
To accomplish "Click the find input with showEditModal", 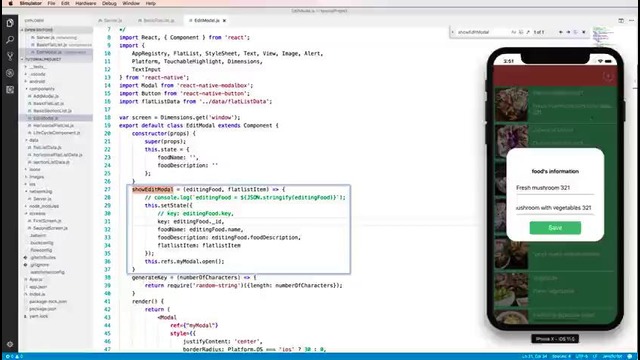I will coord(482,32).
